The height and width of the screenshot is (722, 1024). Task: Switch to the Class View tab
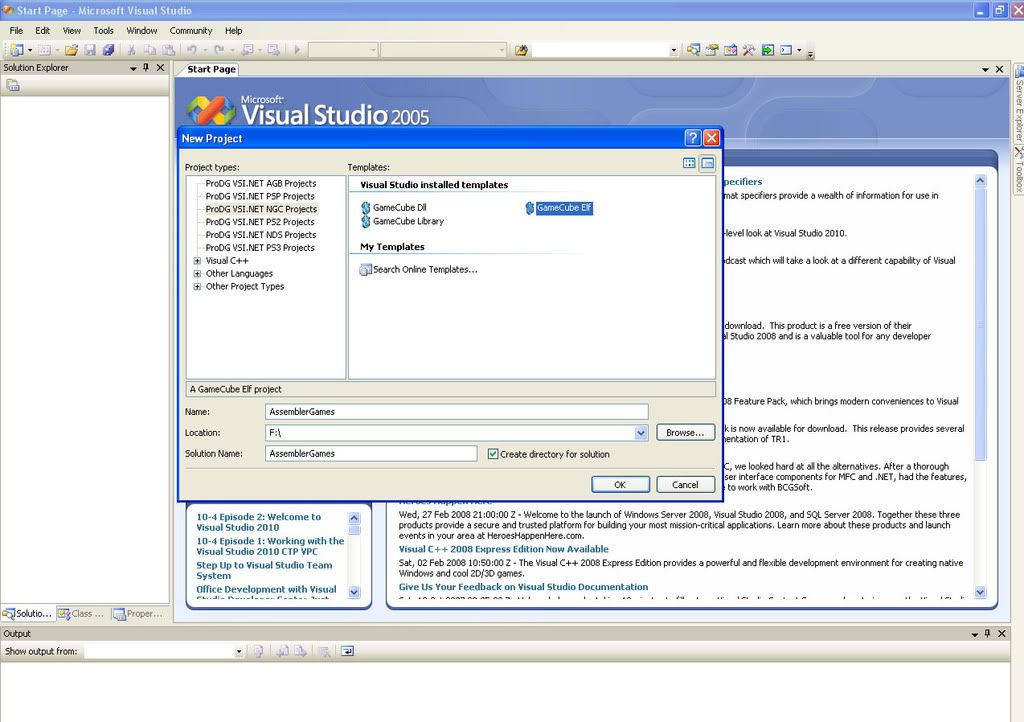(x=82, y=614)
